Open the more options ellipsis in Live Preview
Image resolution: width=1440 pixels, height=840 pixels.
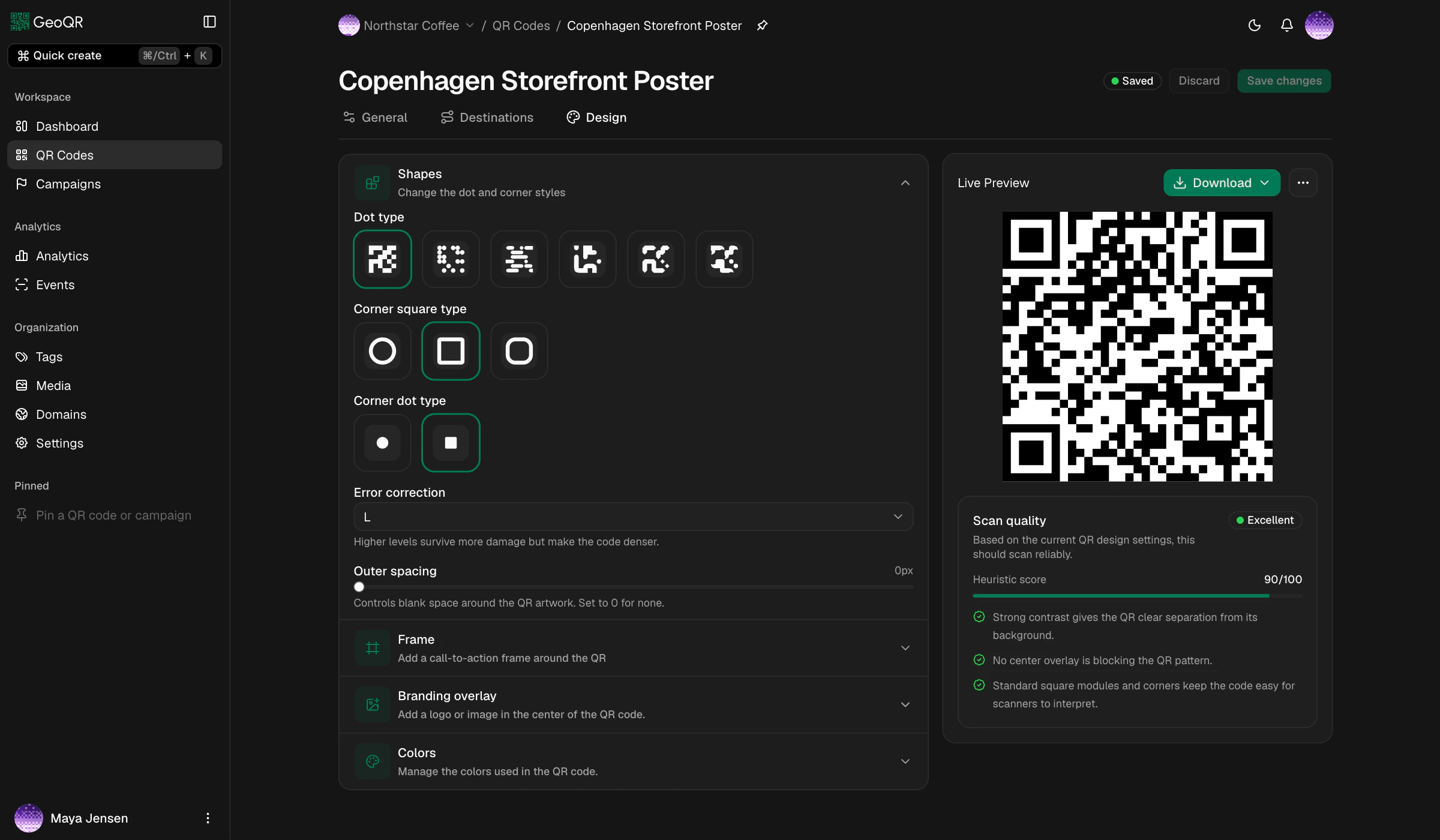pyautogui.click(x=1303, y=183)
